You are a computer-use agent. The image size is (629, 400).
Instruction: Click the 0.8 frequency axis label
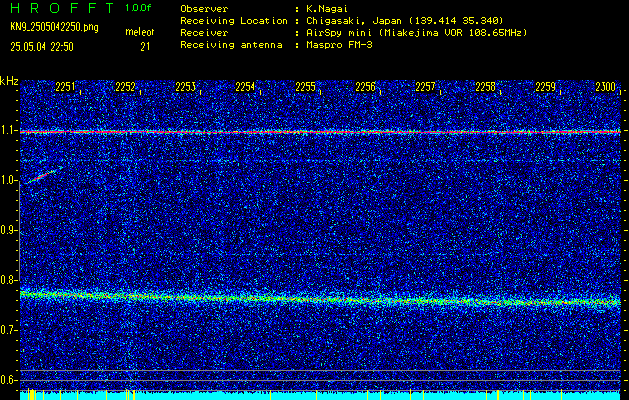(8, 280)
